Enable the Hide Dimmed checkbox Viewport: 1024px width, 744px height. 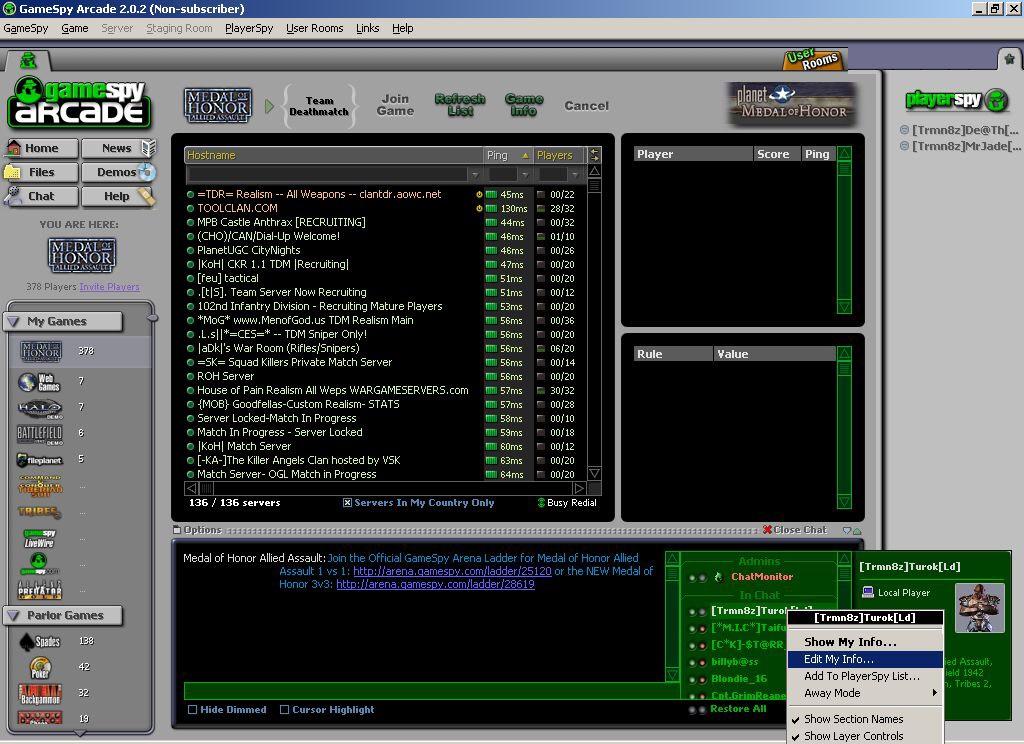(192, 709)
